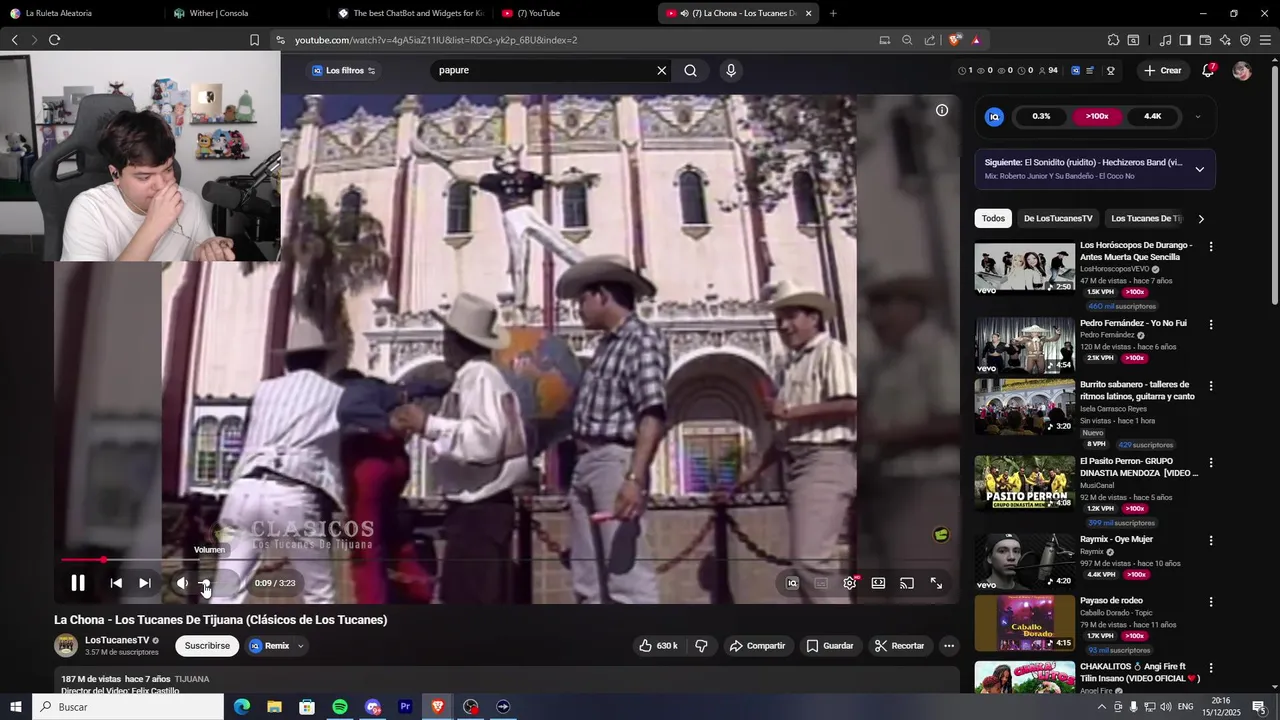Switch to the La Ruleta Aleatoria tab

pyautogui.click(x=80, y=13)
